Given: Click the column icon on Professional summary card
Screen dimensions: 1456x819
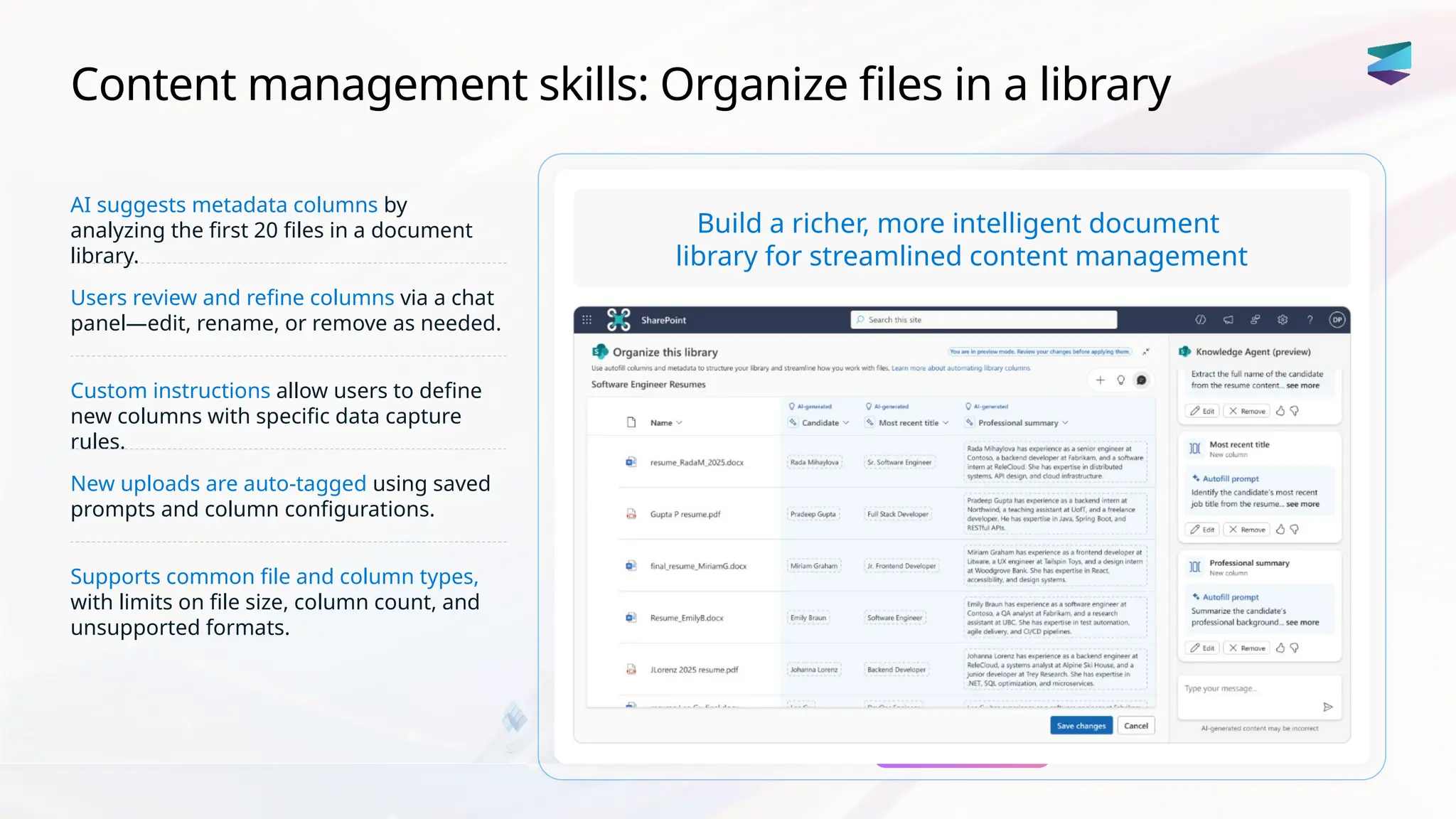Looking at the screenshot, I should 1195,567.
